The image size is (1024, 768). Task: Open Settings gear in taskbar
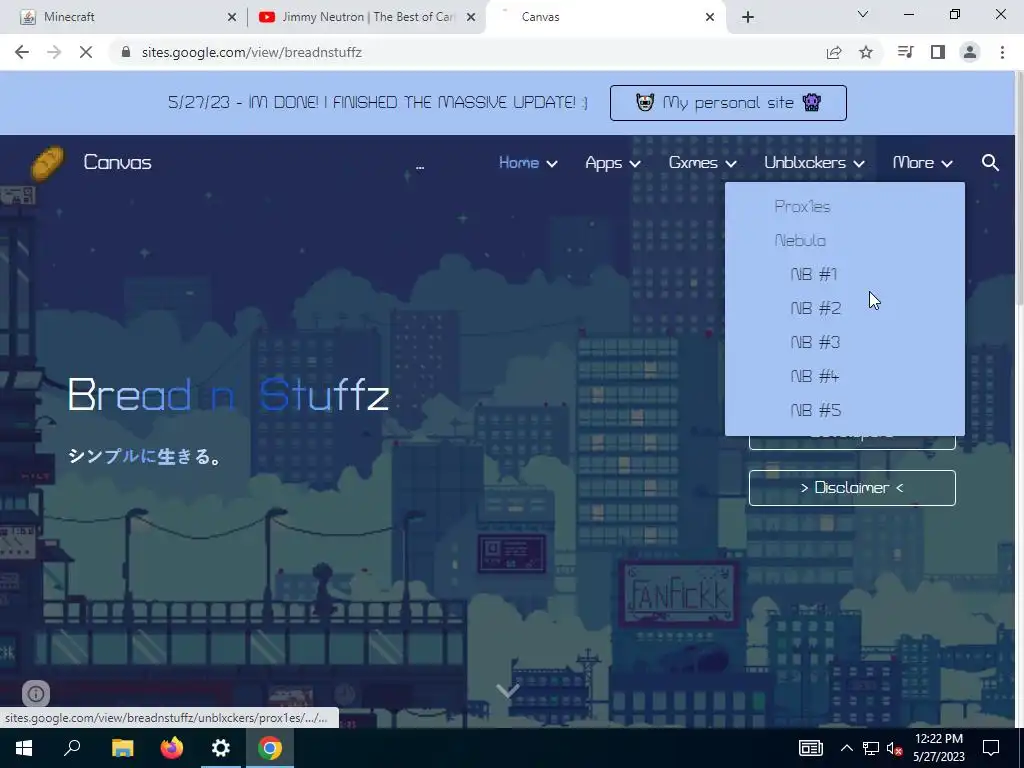221,748
